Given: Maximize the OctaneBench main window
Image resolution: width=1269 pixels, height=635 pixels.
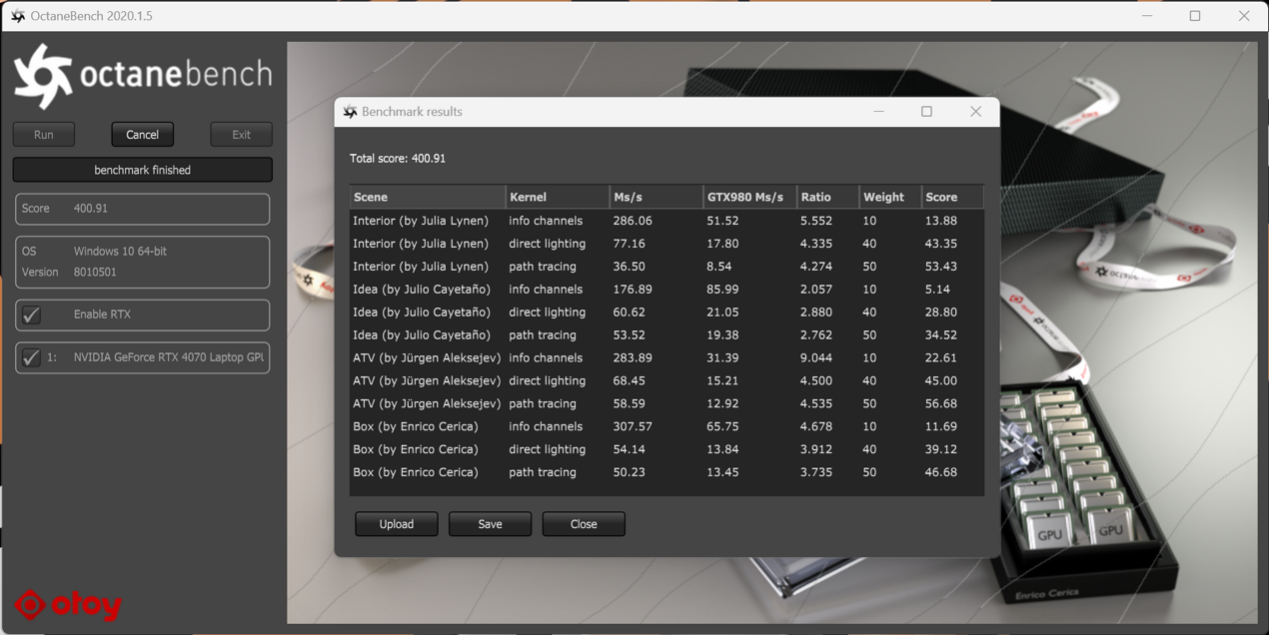Looking at the screenshot, I should pos(1195,16).
